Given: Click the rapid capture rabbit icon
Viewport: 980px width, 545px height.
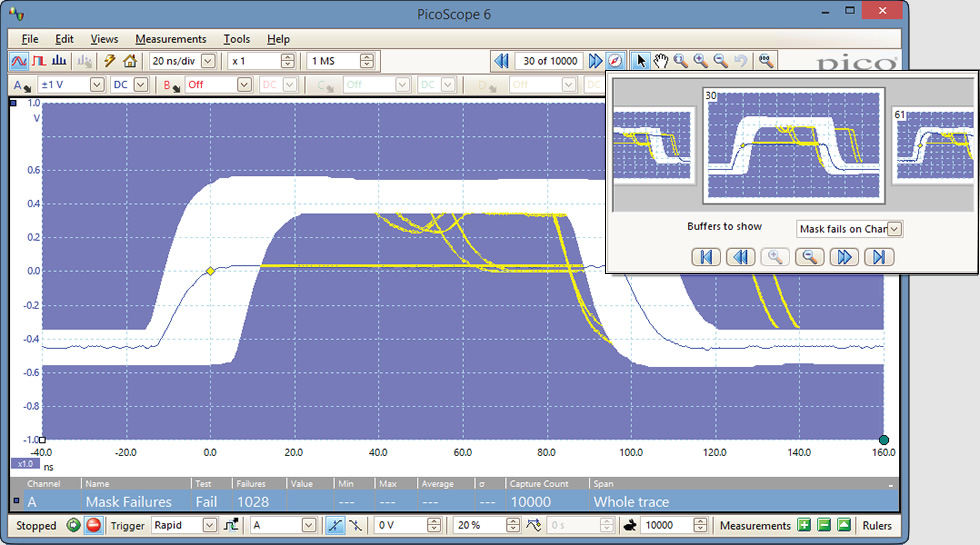Looking at the screenshot, I should click(630, 525).
